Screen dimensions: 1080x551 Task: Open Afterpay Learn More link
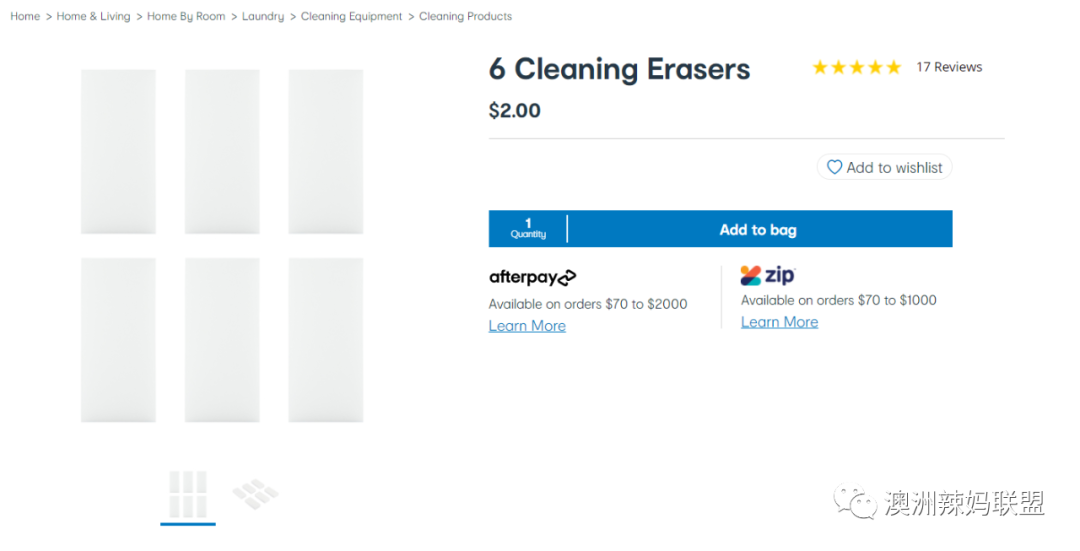pos(527,326)
